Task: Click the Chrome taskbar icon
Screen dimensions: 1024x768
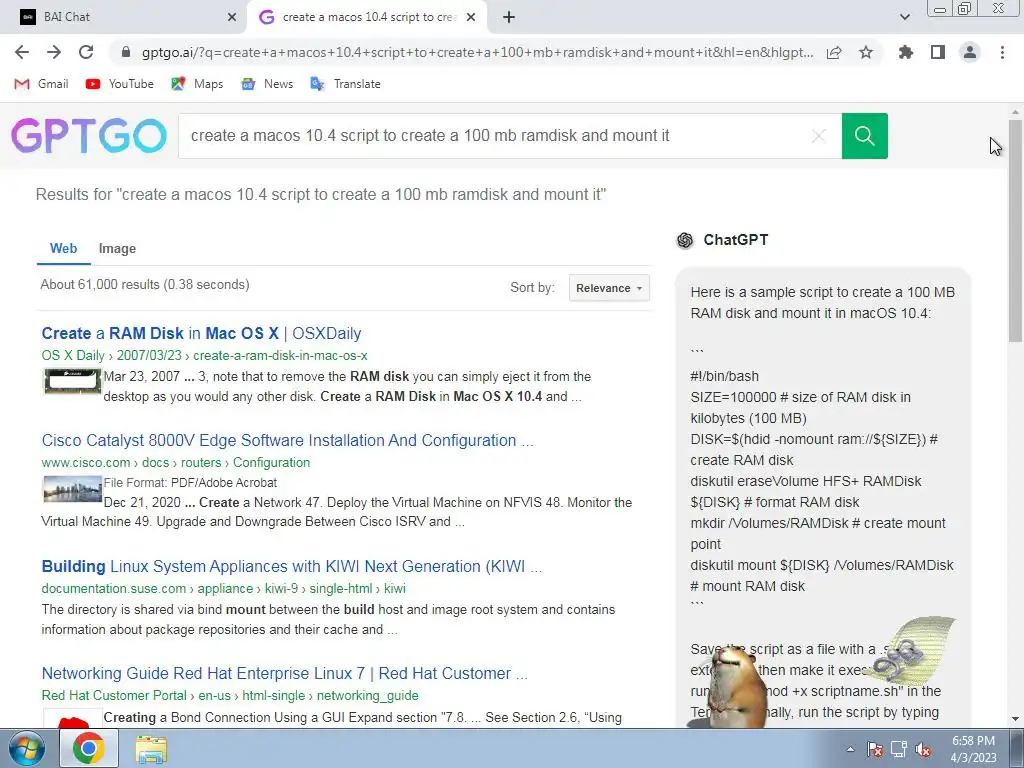Action: pos(89,749)
